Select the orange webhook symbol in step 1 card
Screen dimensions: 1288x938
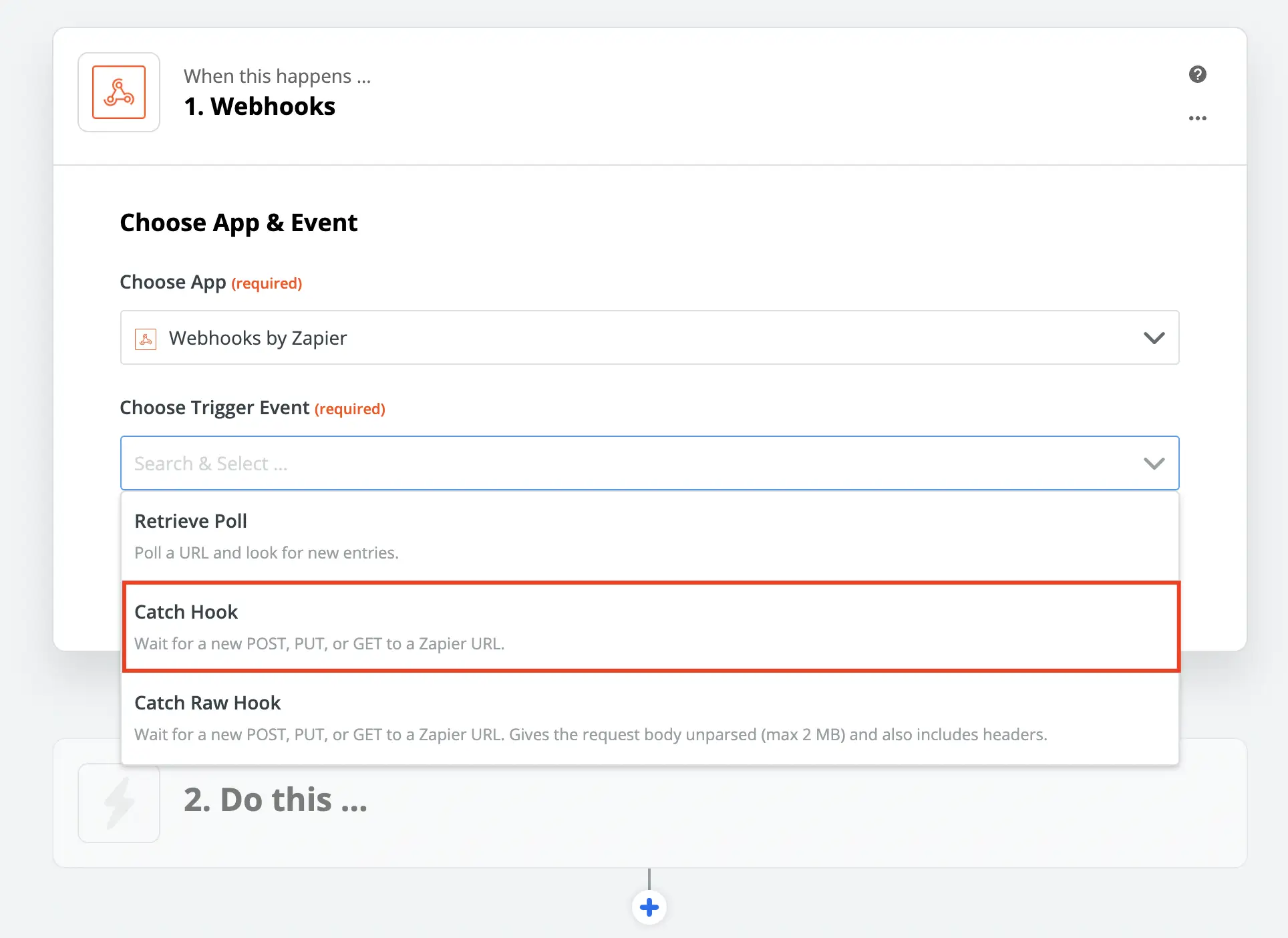coord(118,92)
